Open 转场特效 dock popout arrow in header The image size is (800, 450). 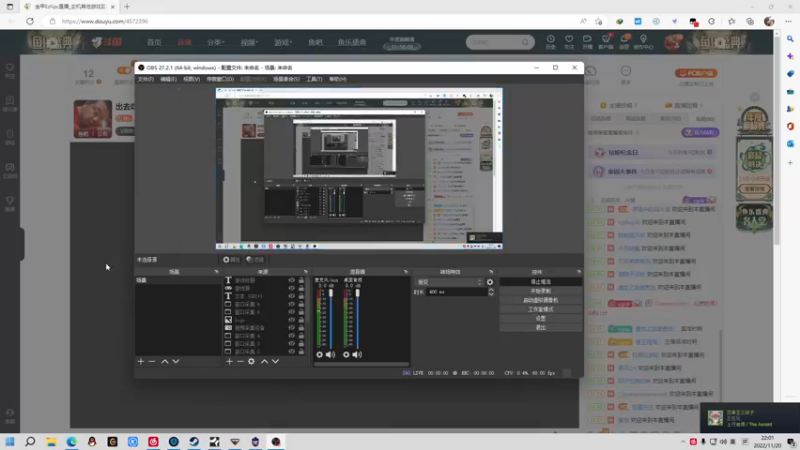491,272
